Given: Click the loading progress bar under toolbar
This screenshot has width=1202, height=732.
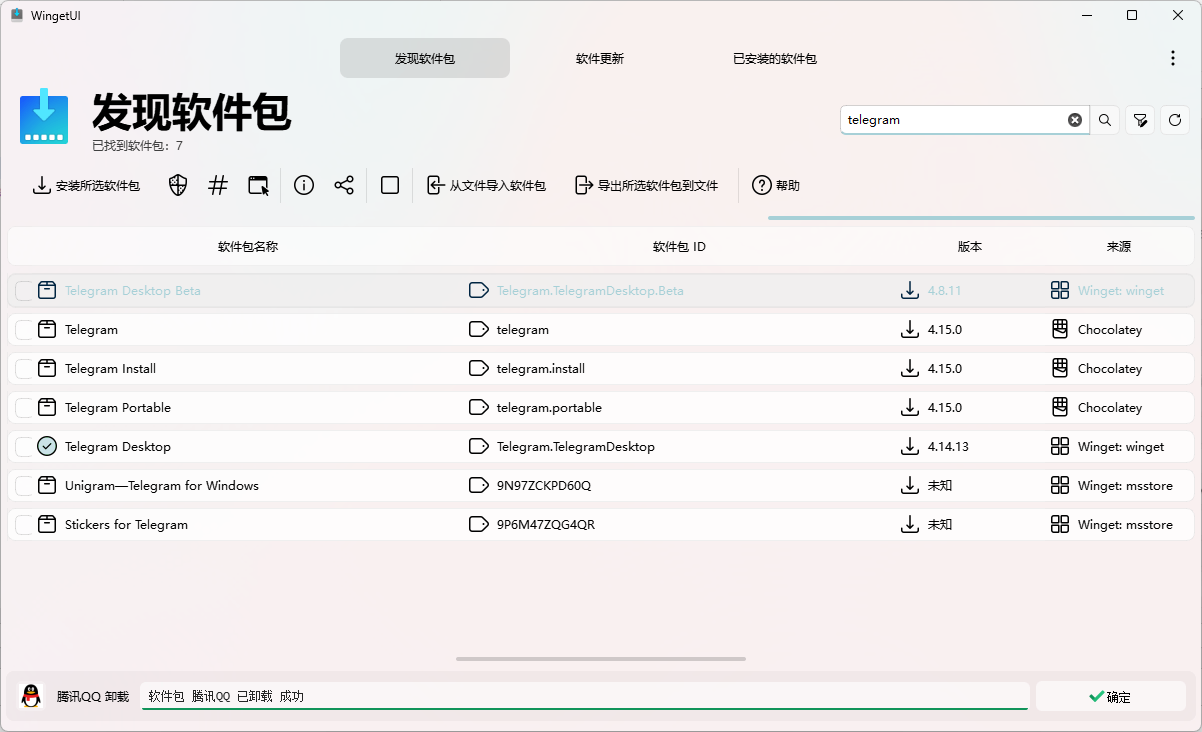Looking at the screenshot, I should tap(981, 217).
